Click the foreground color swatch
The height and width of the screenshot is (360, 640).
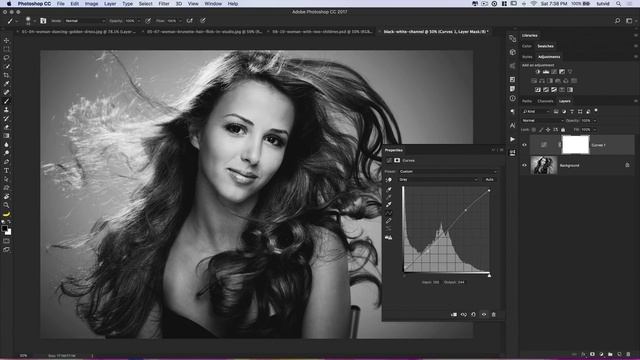click(4, 229)
